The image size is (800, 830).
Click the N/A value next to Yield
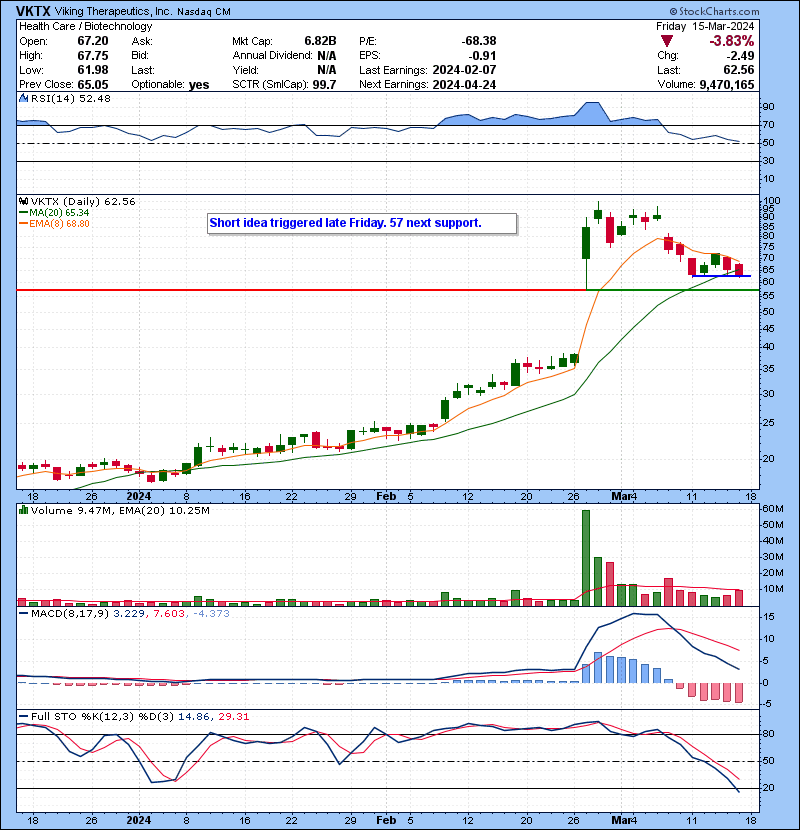coord(327,70)
